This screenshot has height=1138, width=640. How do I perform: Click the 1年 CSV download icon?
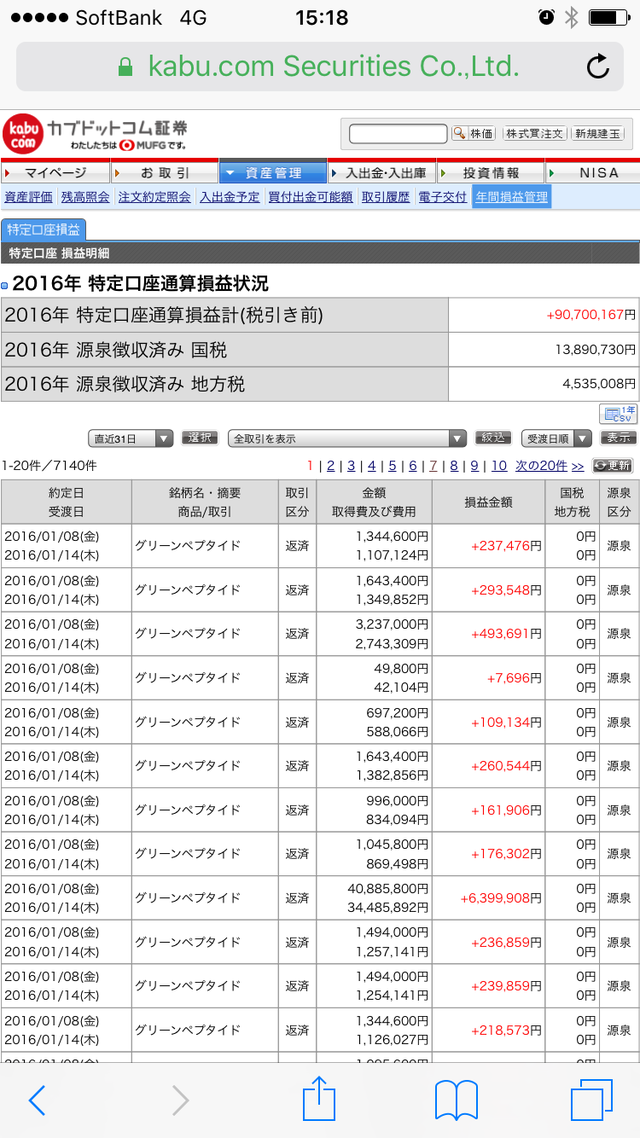(618, 414)
